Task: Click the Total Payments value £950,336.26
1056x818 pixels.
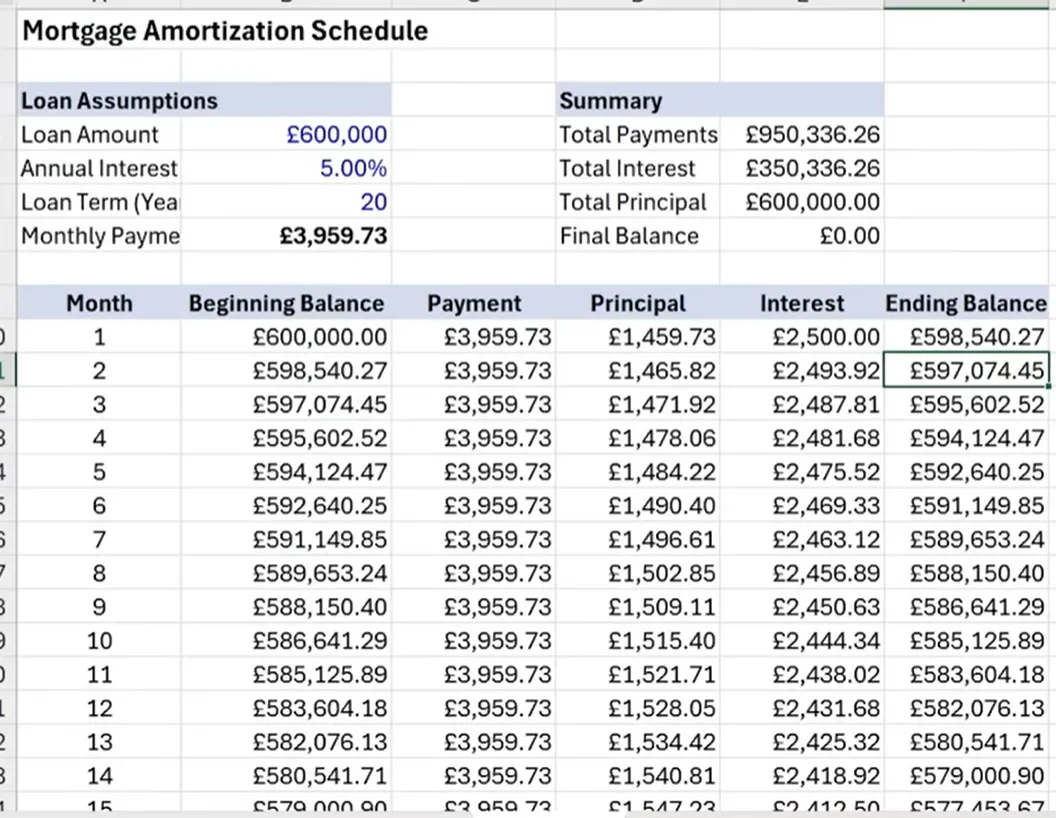Action: click(812, 135)
